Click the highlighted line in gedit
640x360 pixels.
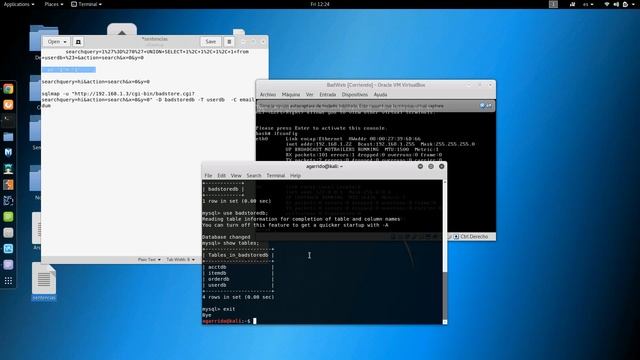69,70
